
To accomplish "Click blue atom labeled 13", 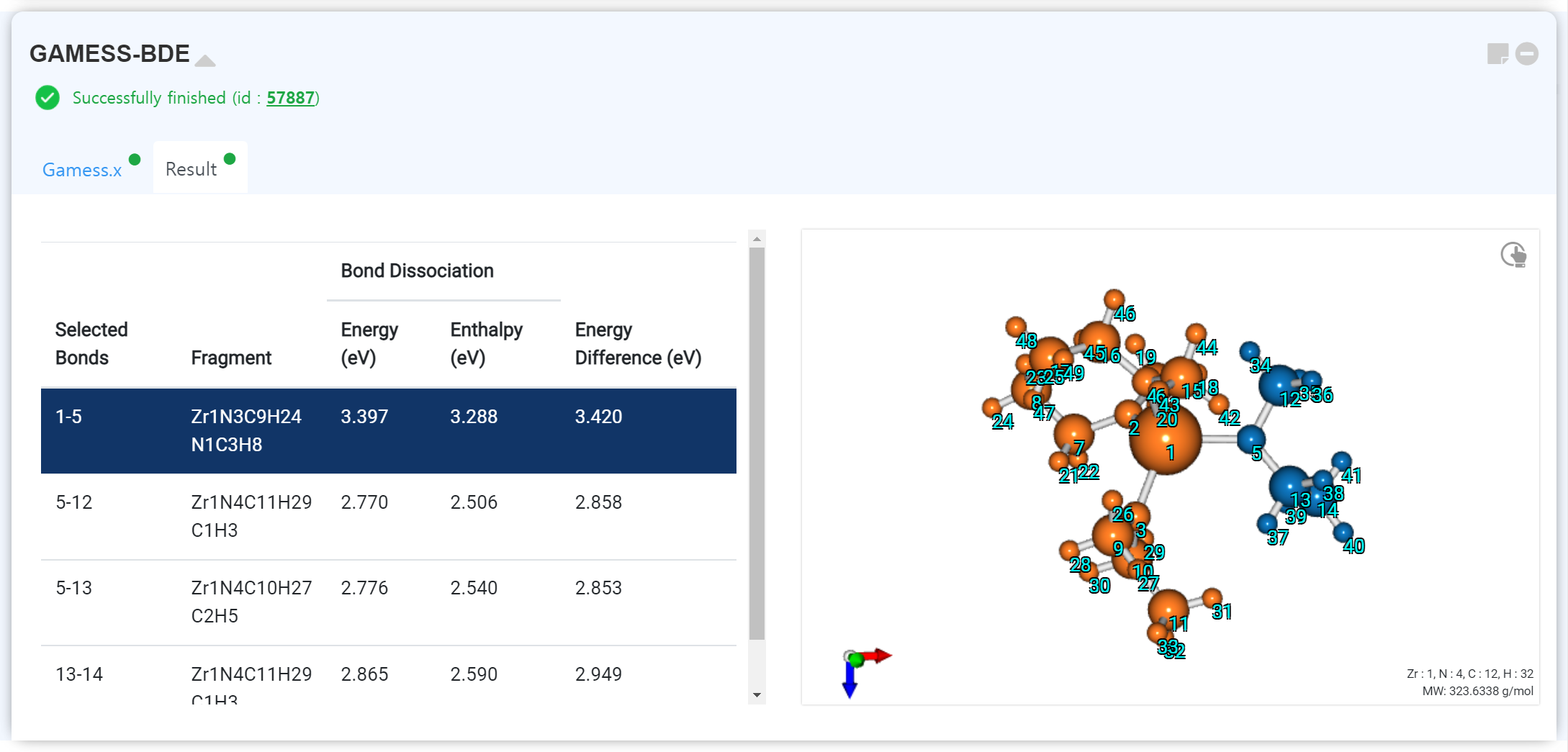I will [x=1289, y=487].
